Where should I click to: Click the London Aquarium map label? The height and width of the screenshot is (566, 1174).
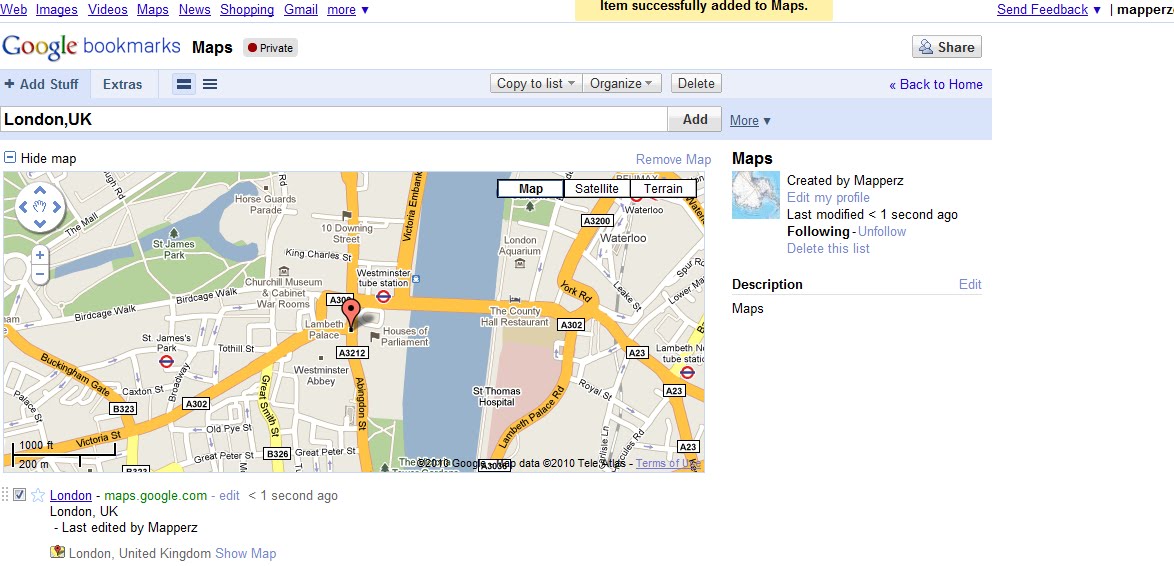520,246
